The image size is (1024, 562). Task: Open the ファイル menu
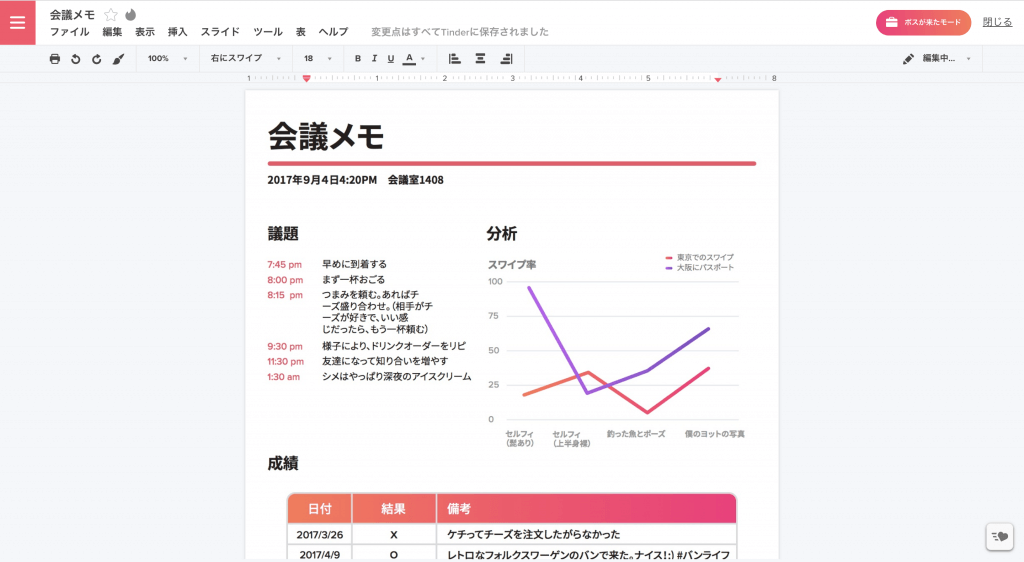point(69,32)
